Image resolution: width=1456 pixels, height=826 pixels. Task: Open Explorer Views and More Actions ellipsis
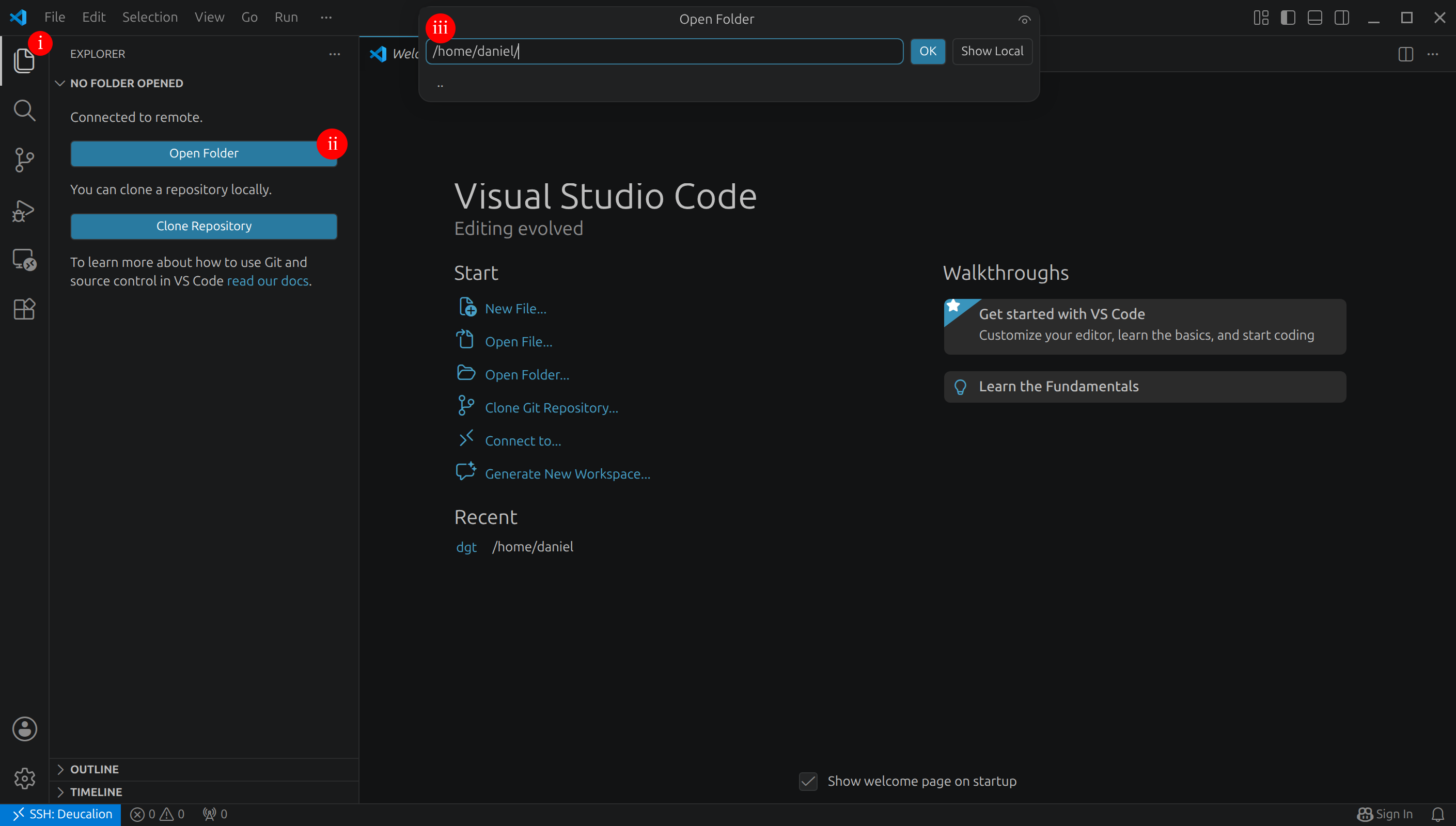click(335, 54)
